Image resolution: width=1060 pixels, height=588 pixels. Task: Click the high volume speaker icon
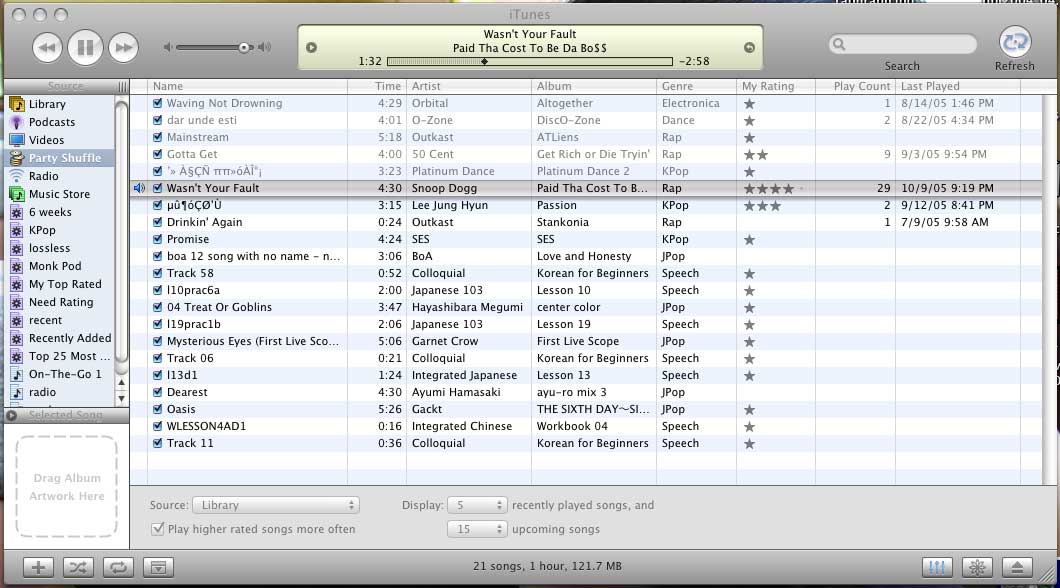pos(264,47)
